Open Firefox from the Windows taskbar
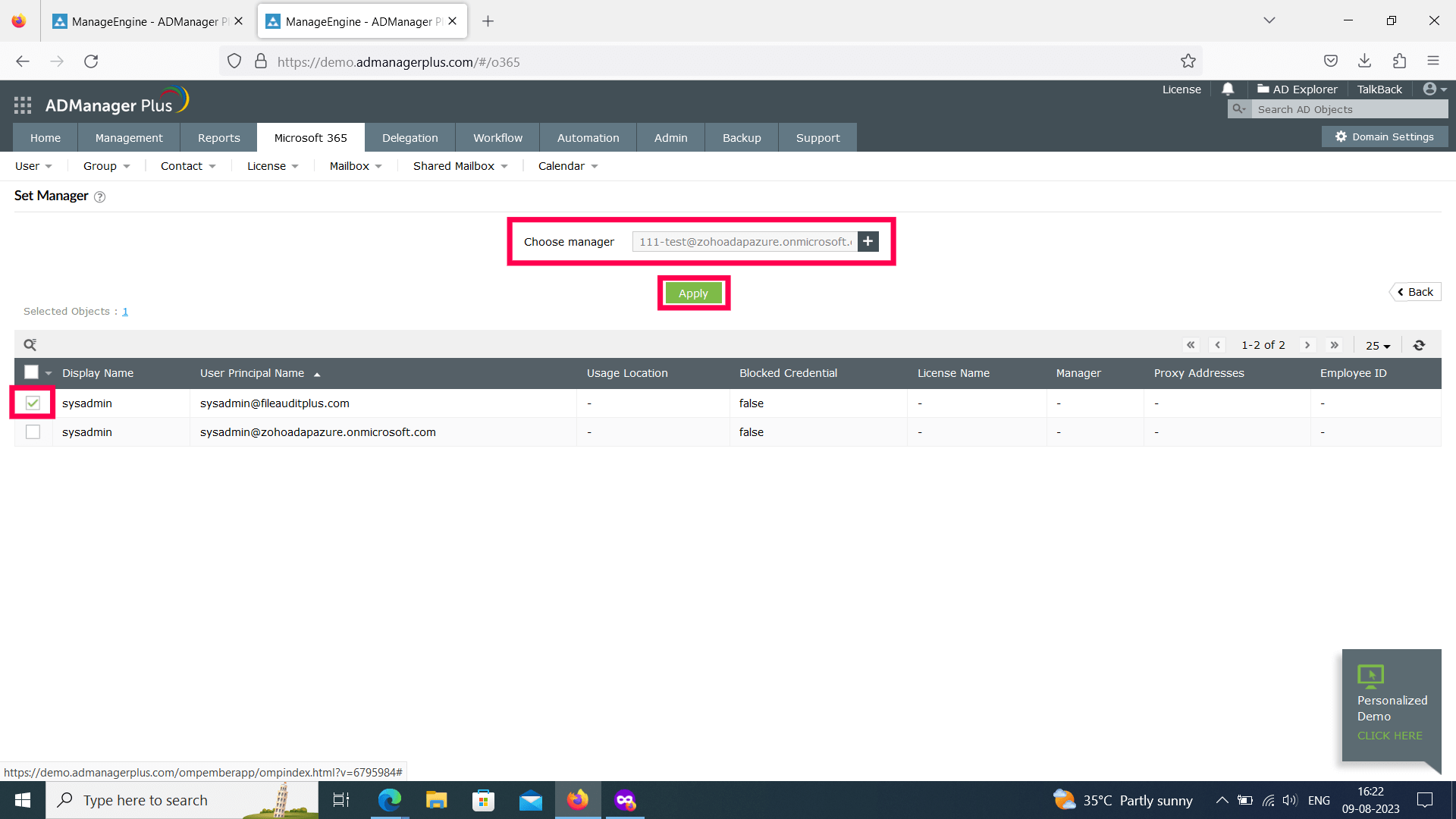1456x819 pixels. point(578,800)
